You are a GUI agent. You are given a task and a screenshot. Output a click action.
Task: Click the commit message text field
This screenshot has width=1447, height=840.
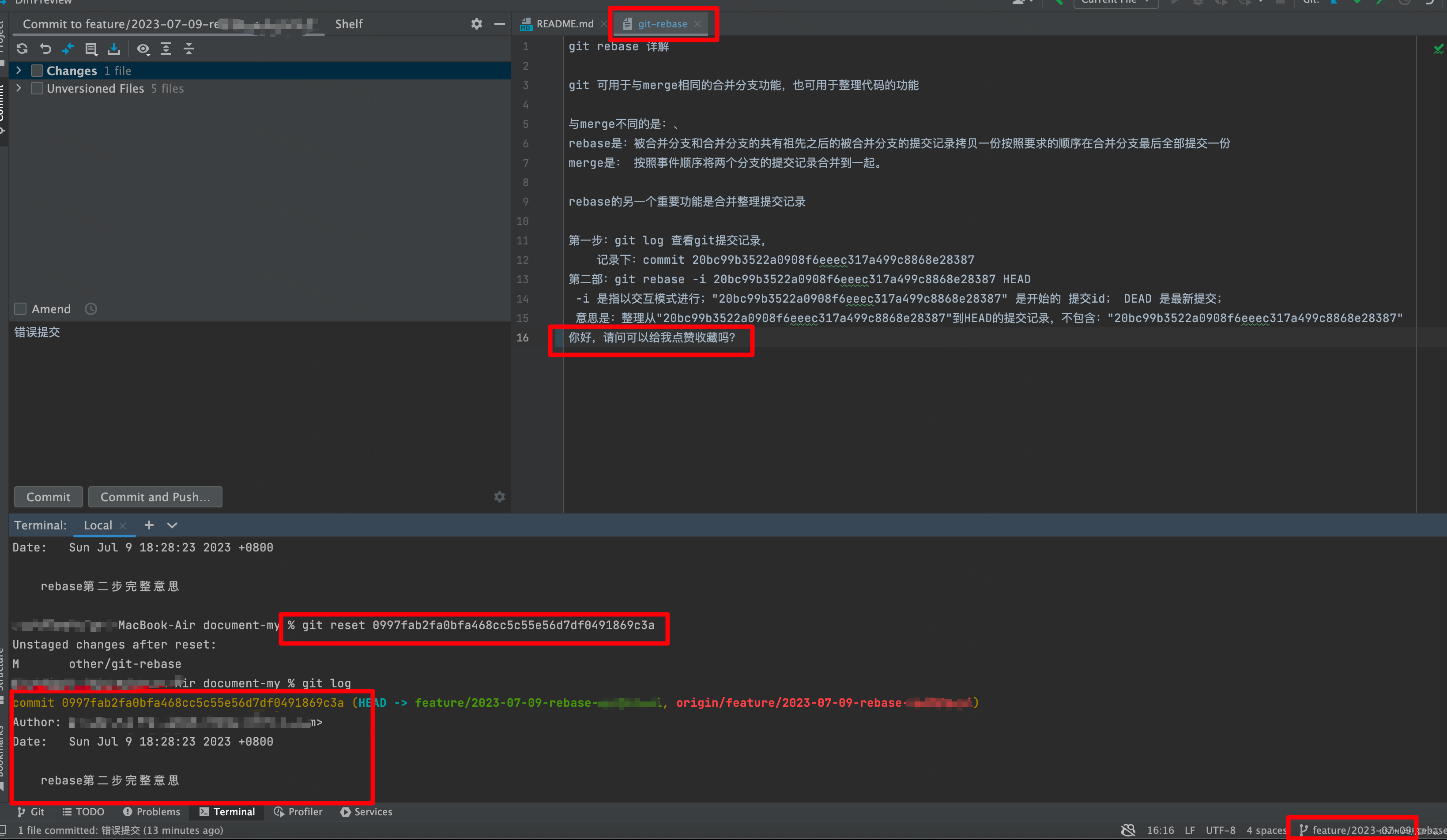click(258, 401)
